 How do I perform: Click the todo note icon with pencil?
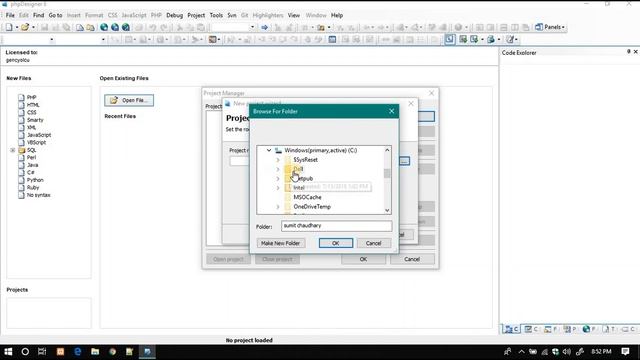510,39
